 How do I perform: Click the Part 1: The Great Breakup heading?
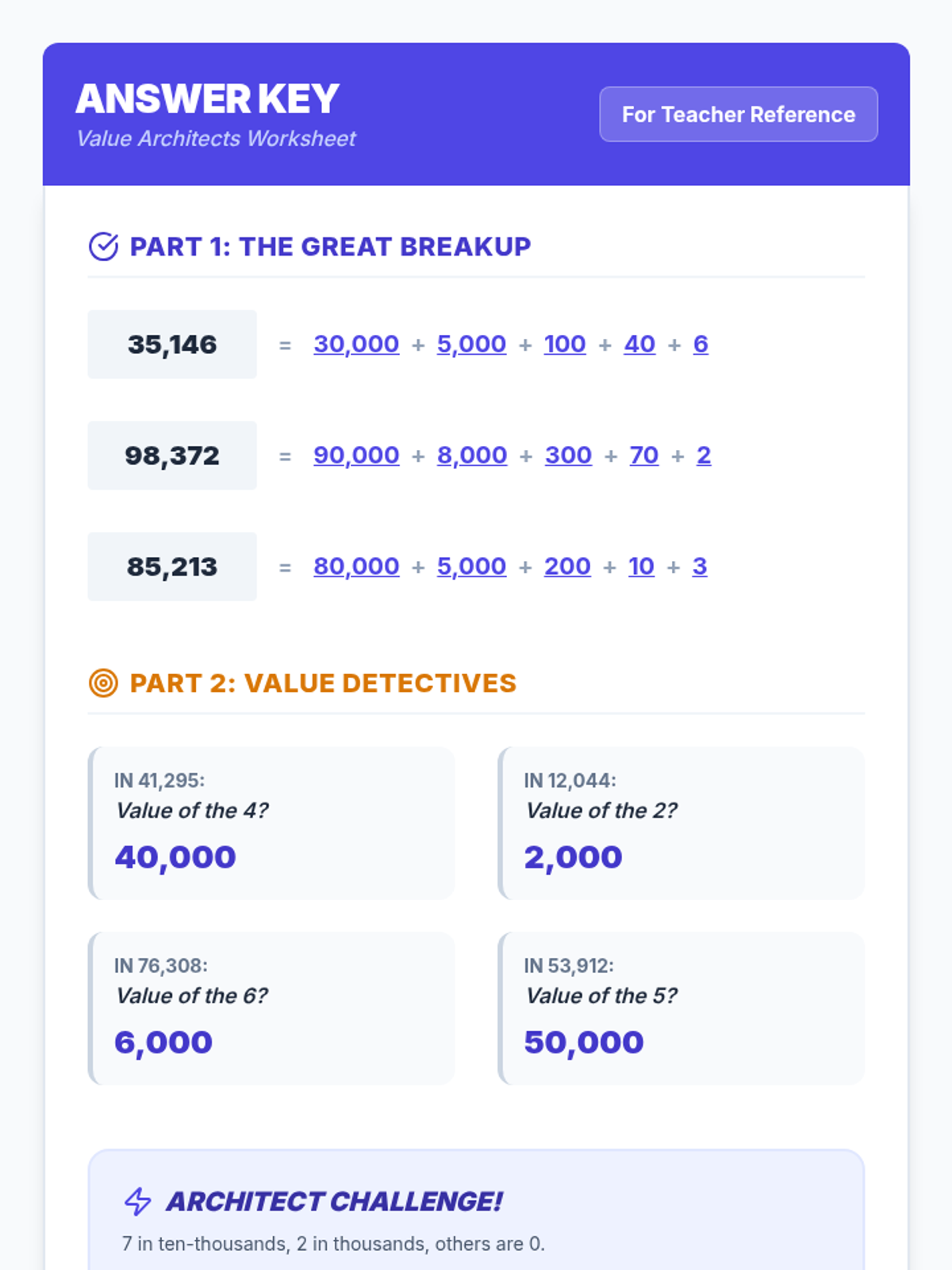tap(330, 247)
